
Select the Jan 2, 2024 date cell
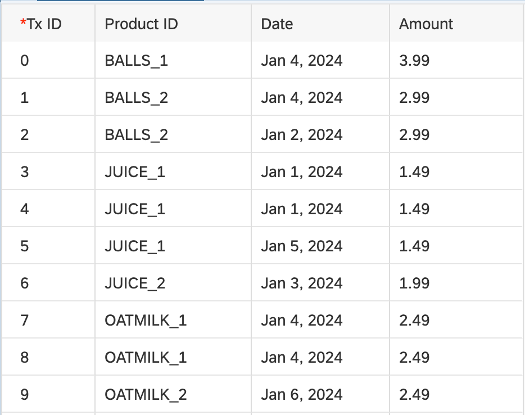click(x=320, y=135)
